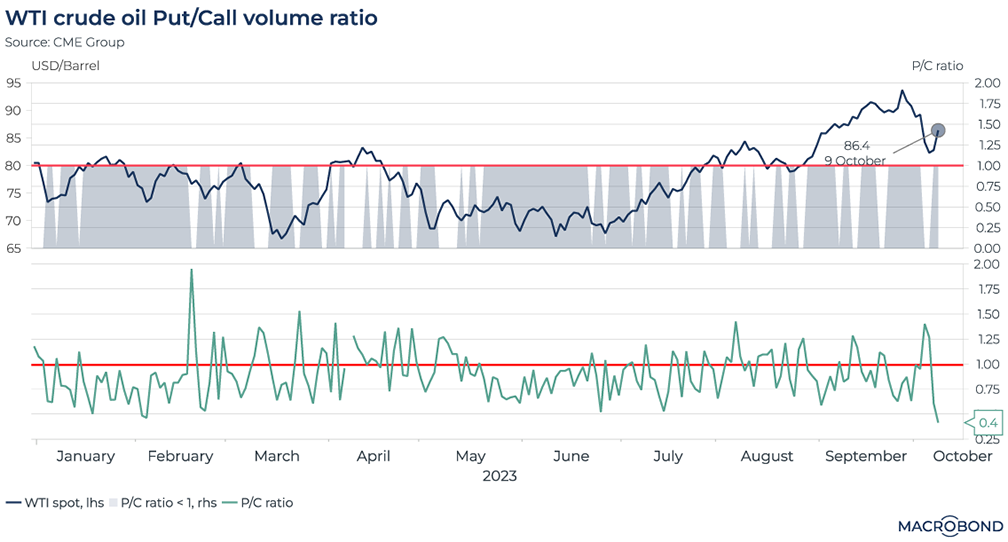1008x542 pixels.
Task: Click the gray circle marker on WTI line
Action: coord(938,130)
